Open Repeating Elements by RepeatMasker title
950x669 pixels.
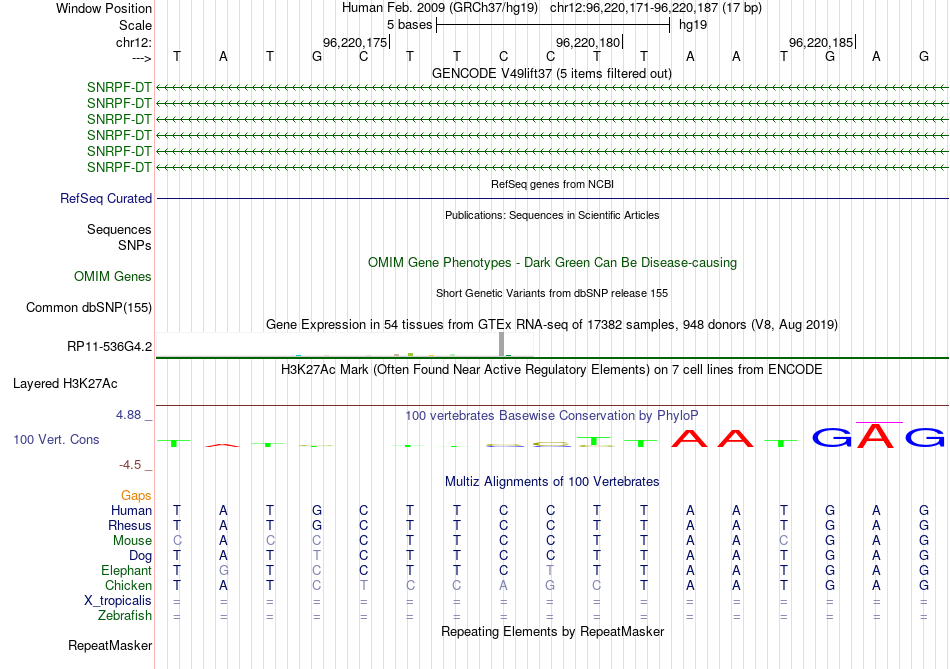552,631
